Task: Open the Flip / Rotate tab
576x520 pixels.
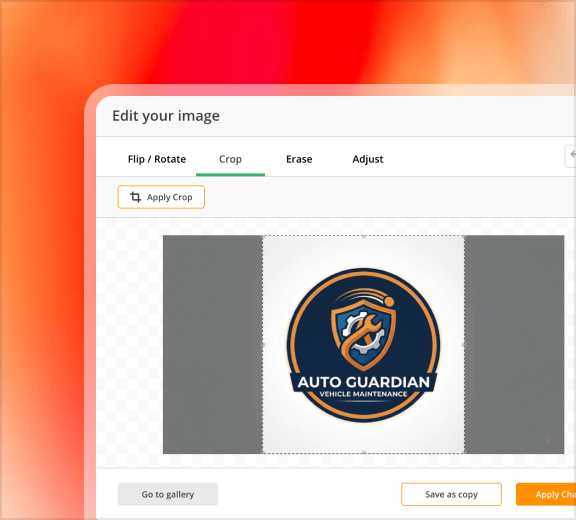Action: [x=157, y=159]
